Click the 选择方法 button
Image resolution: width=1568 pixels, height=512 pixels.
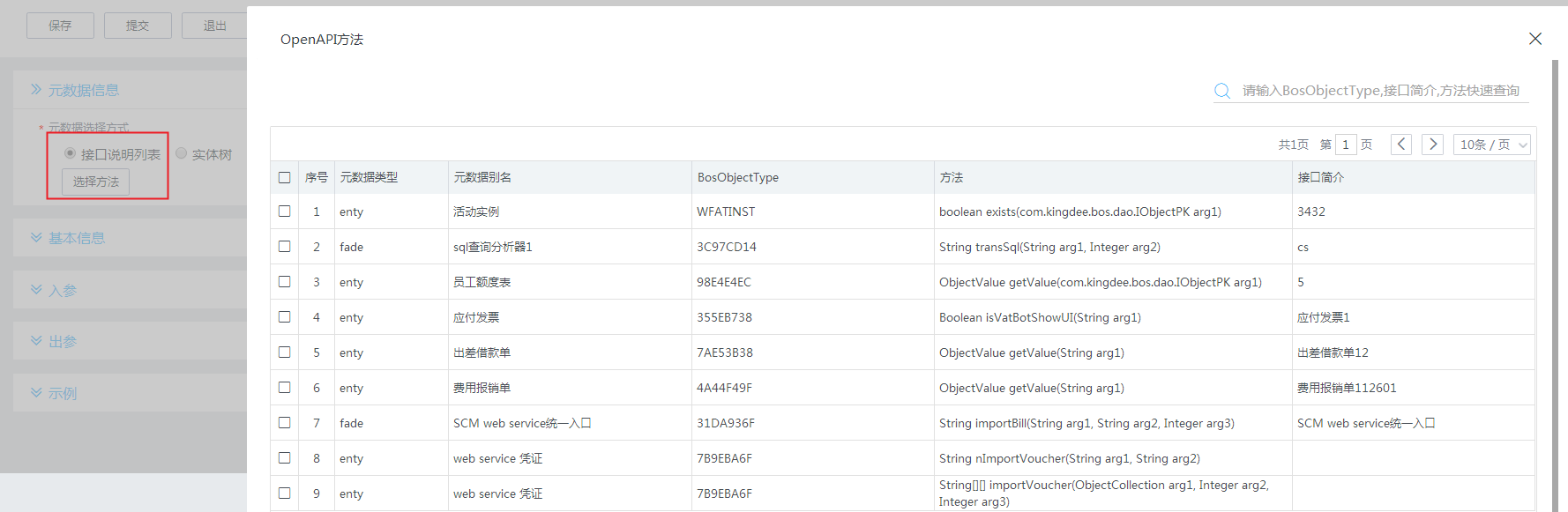95,182
